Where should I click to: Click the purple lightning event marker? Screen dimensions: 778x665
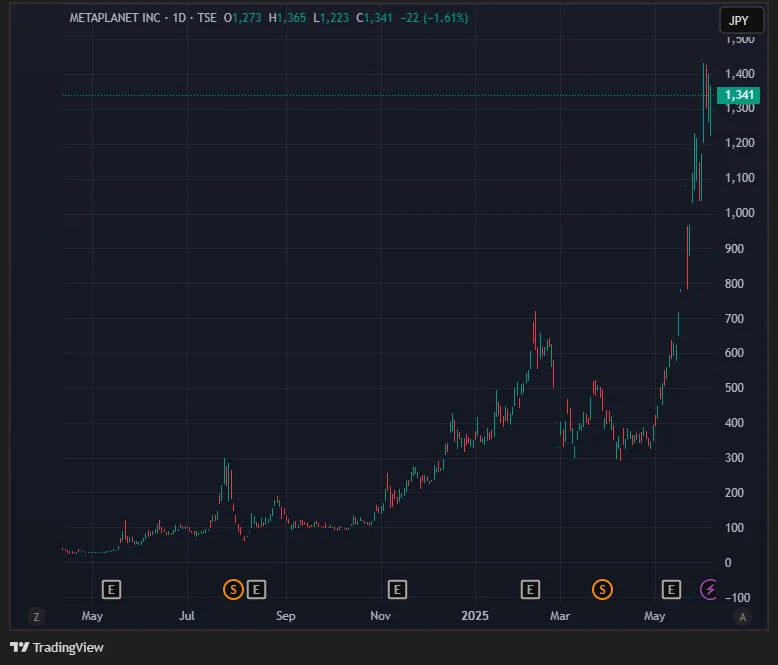coord(709,590)
